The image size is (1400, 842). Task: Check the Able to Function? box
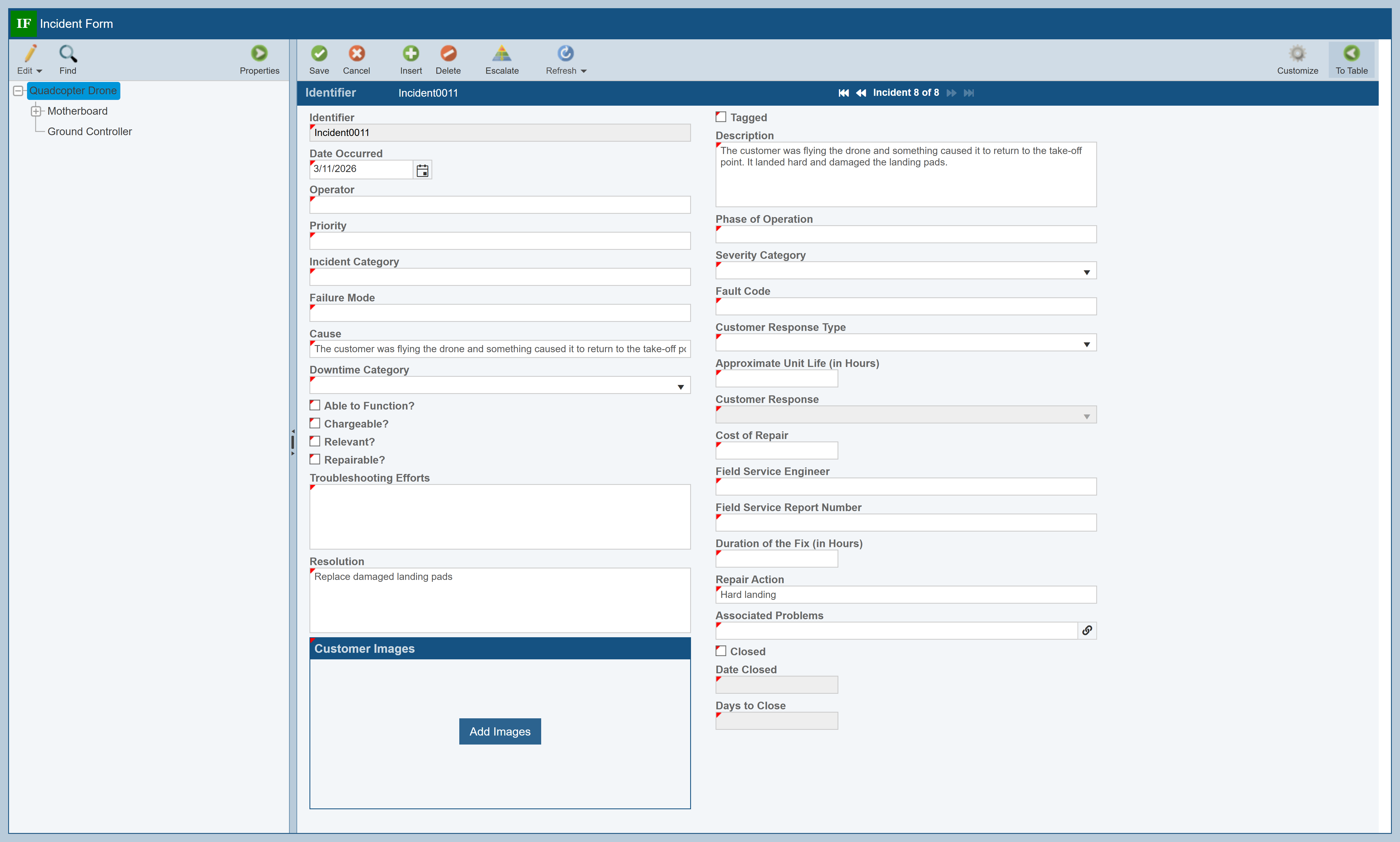pyautogui.click(x=315, y=405)
